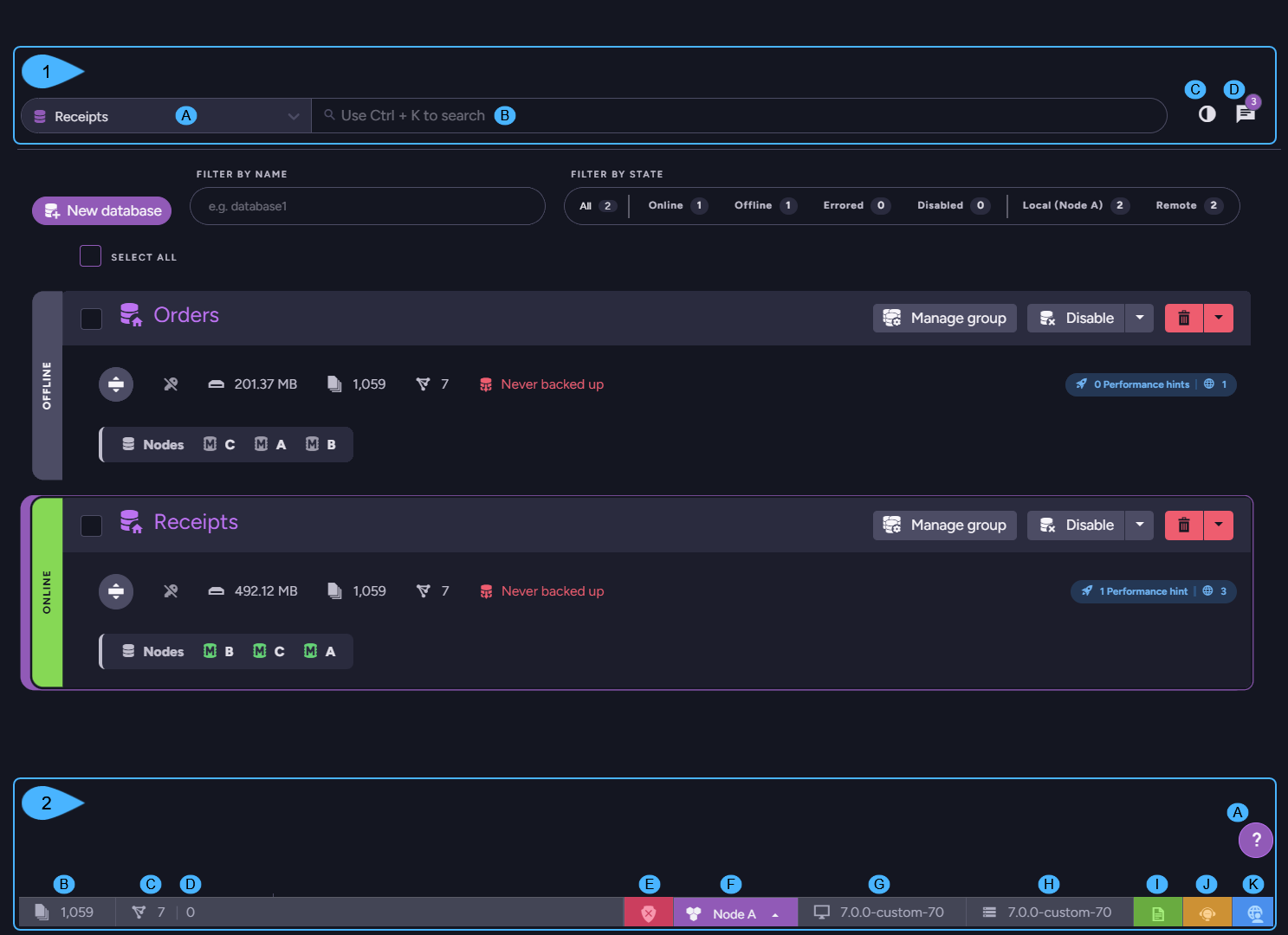
Task: Disable the Receipts database
Action: click(1077, 525)
